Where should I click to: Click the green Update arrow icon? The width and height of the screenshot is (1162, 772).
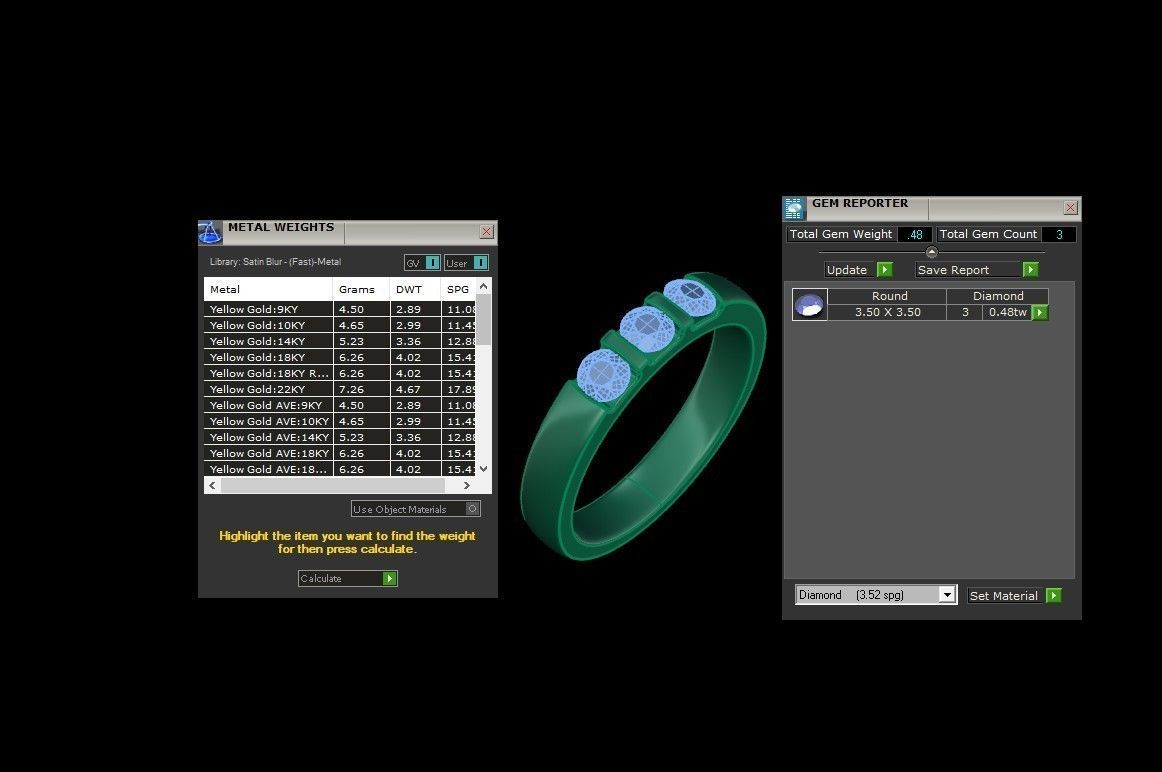pos(885,270)
